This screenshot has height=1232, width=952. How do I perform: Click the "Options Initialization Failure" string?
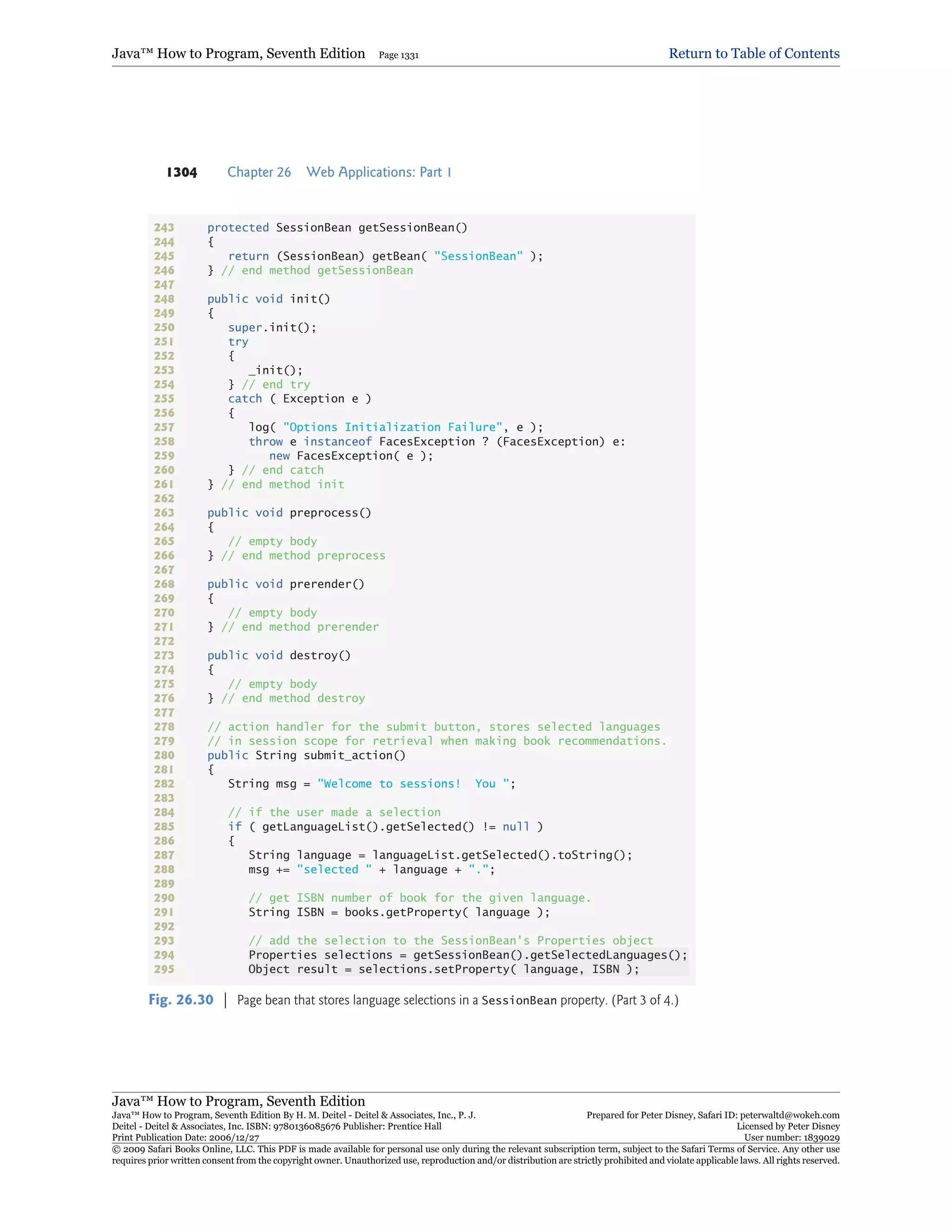(392, 427)
